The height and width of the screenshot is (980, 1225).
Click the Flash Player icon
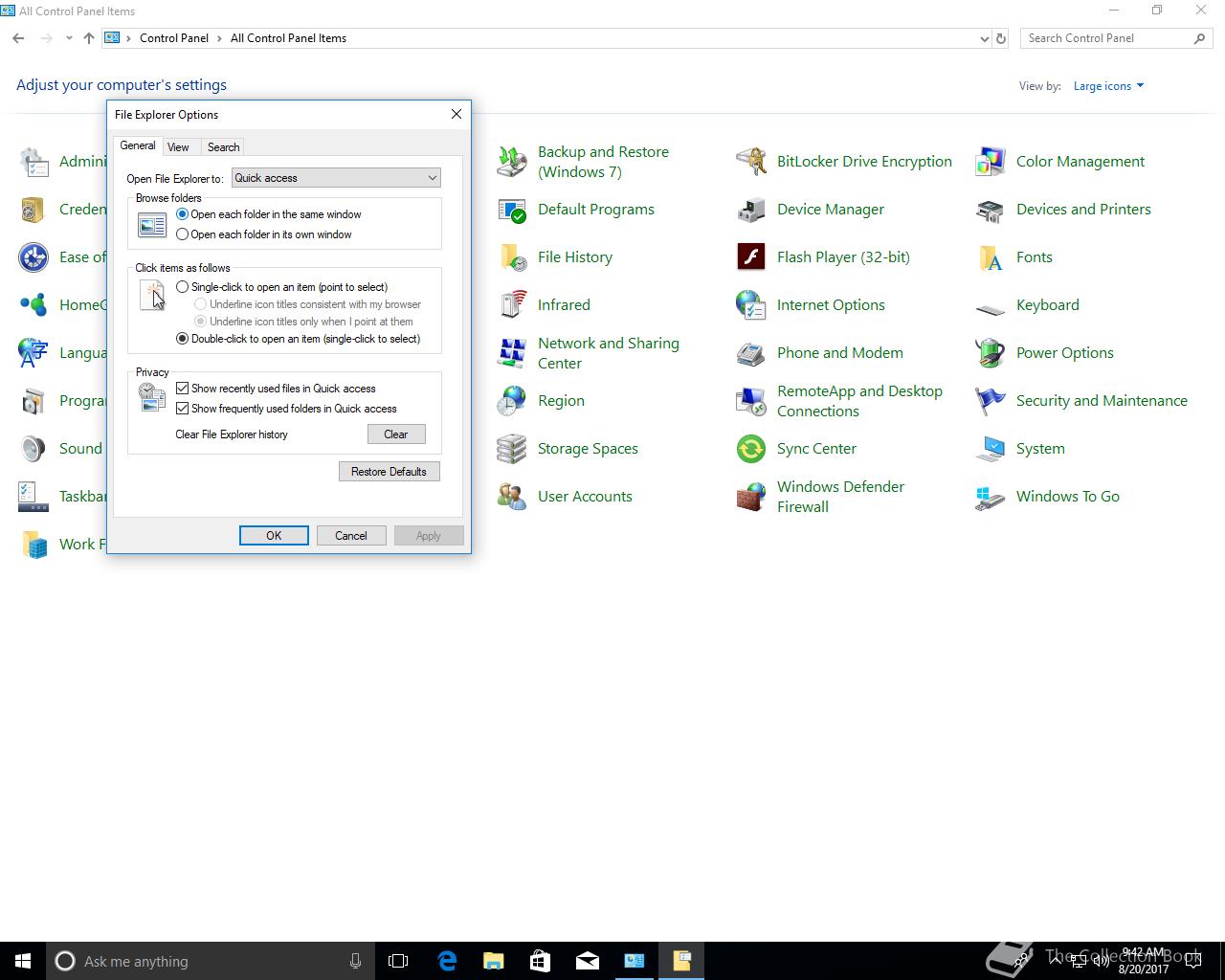pos(751,257)
